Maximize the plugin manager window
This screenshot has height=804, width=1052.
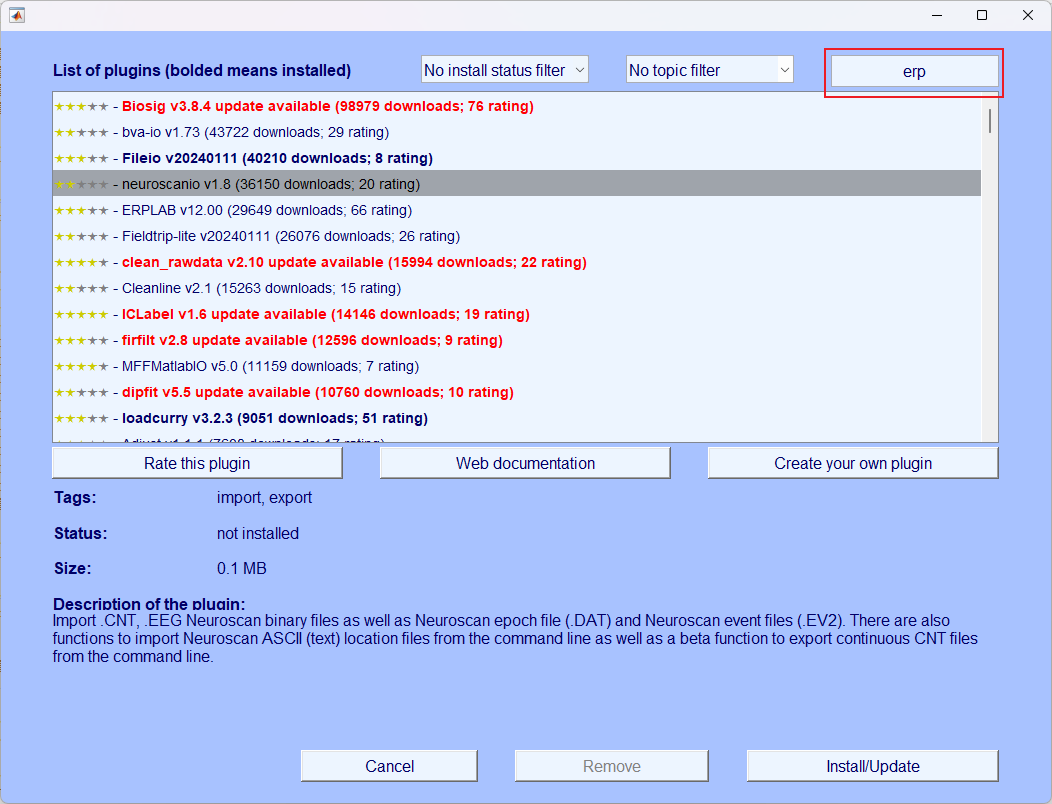point(982,15)
